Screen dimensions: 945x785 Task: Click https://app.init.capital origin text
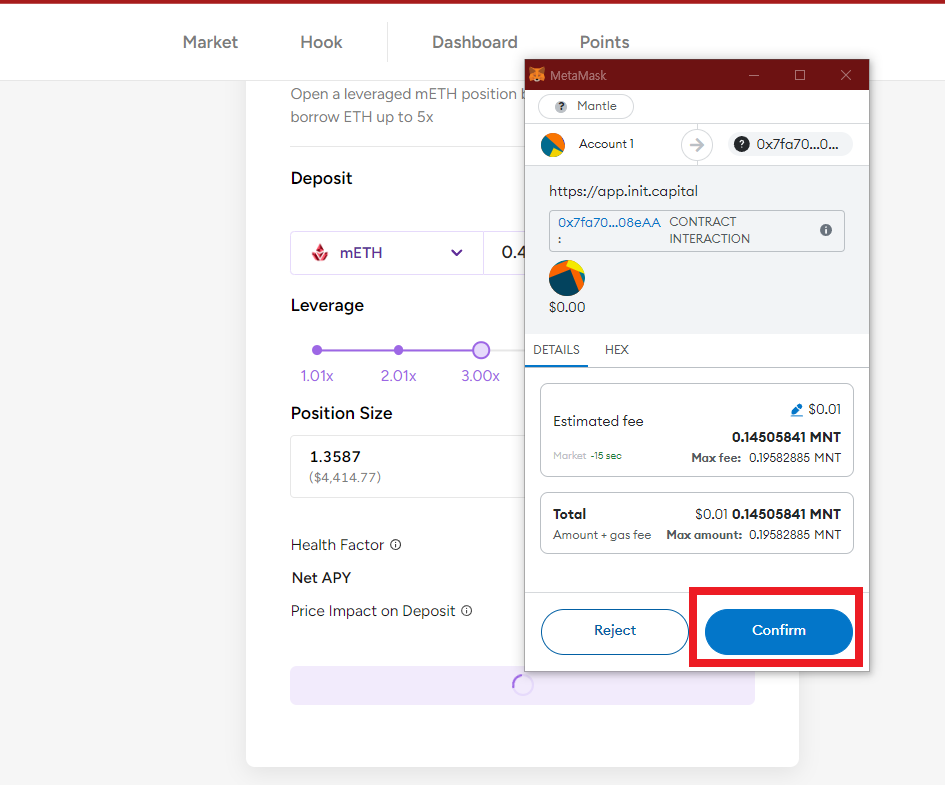[x=623, y=192]
